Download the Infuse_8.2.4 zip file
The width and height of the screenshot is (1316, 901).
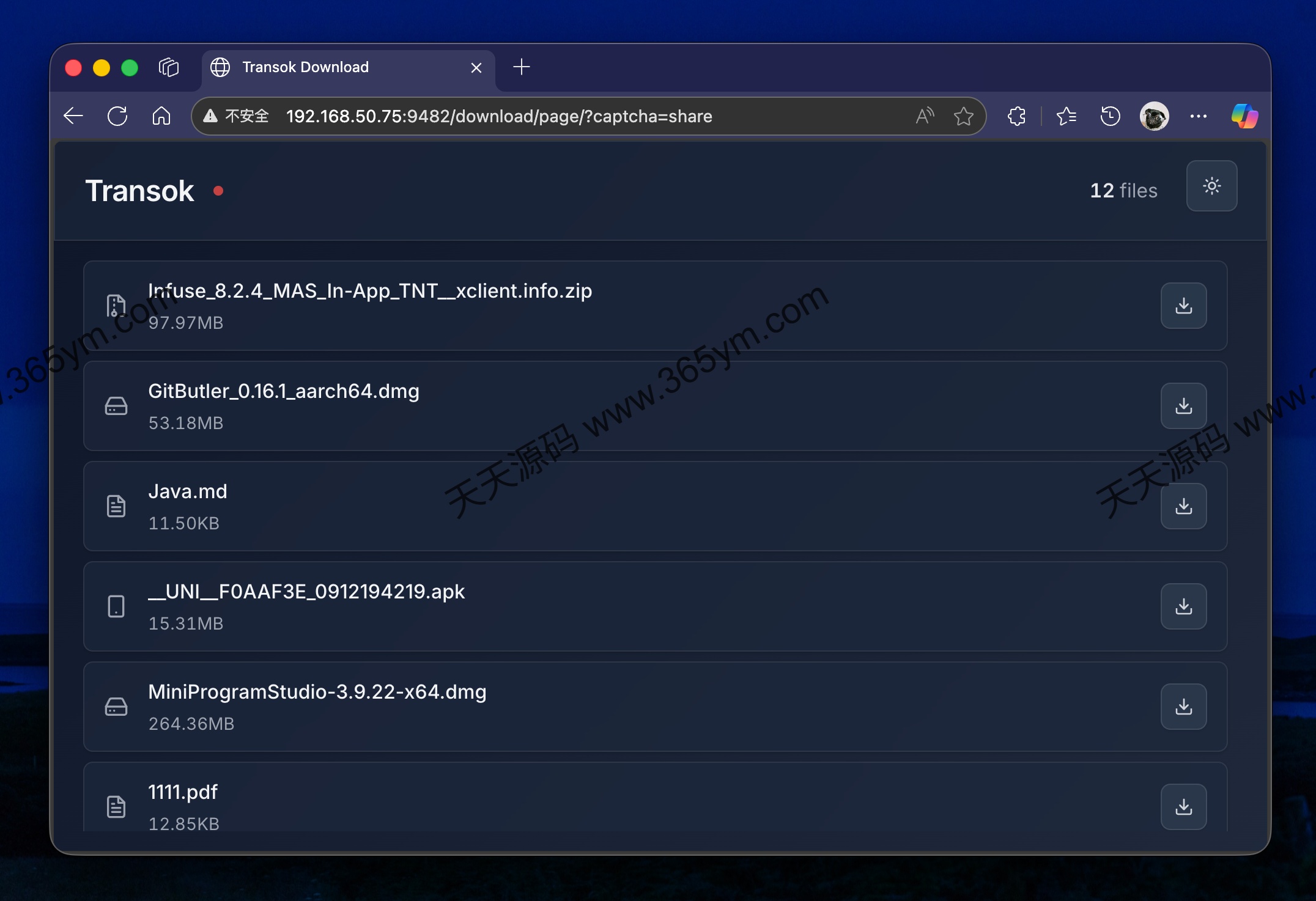click(1183, 306)
